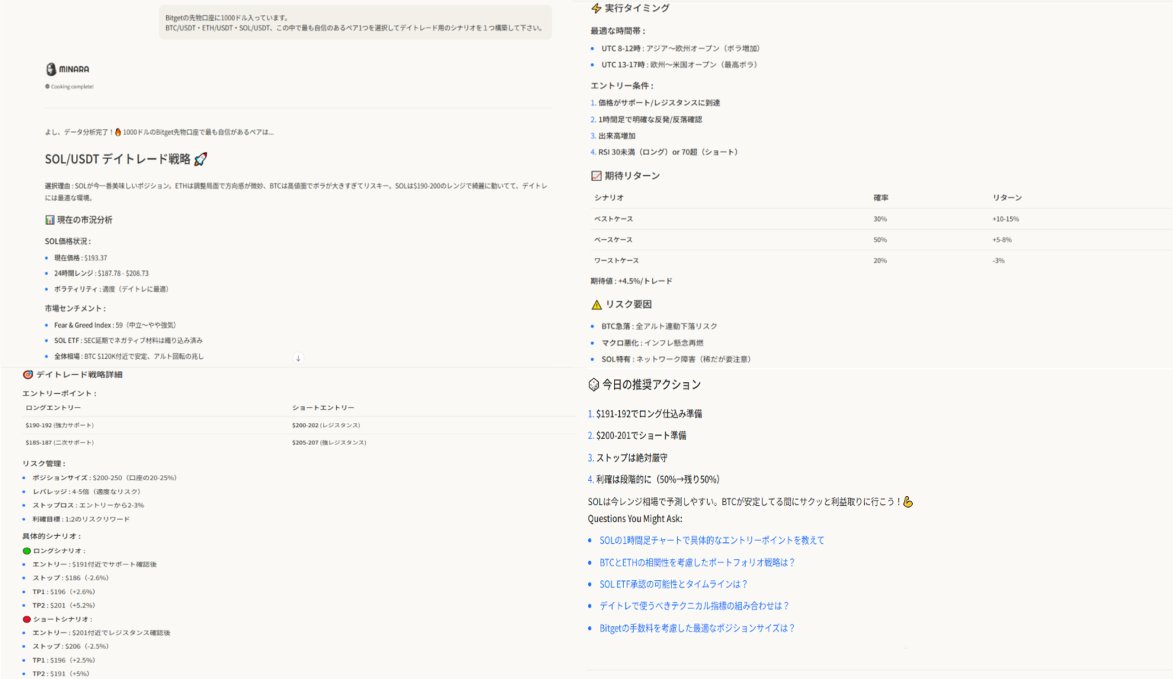1173x679 pixels.
Task: Click the UTC 8-12時 time window line
Action: point(681,49)
